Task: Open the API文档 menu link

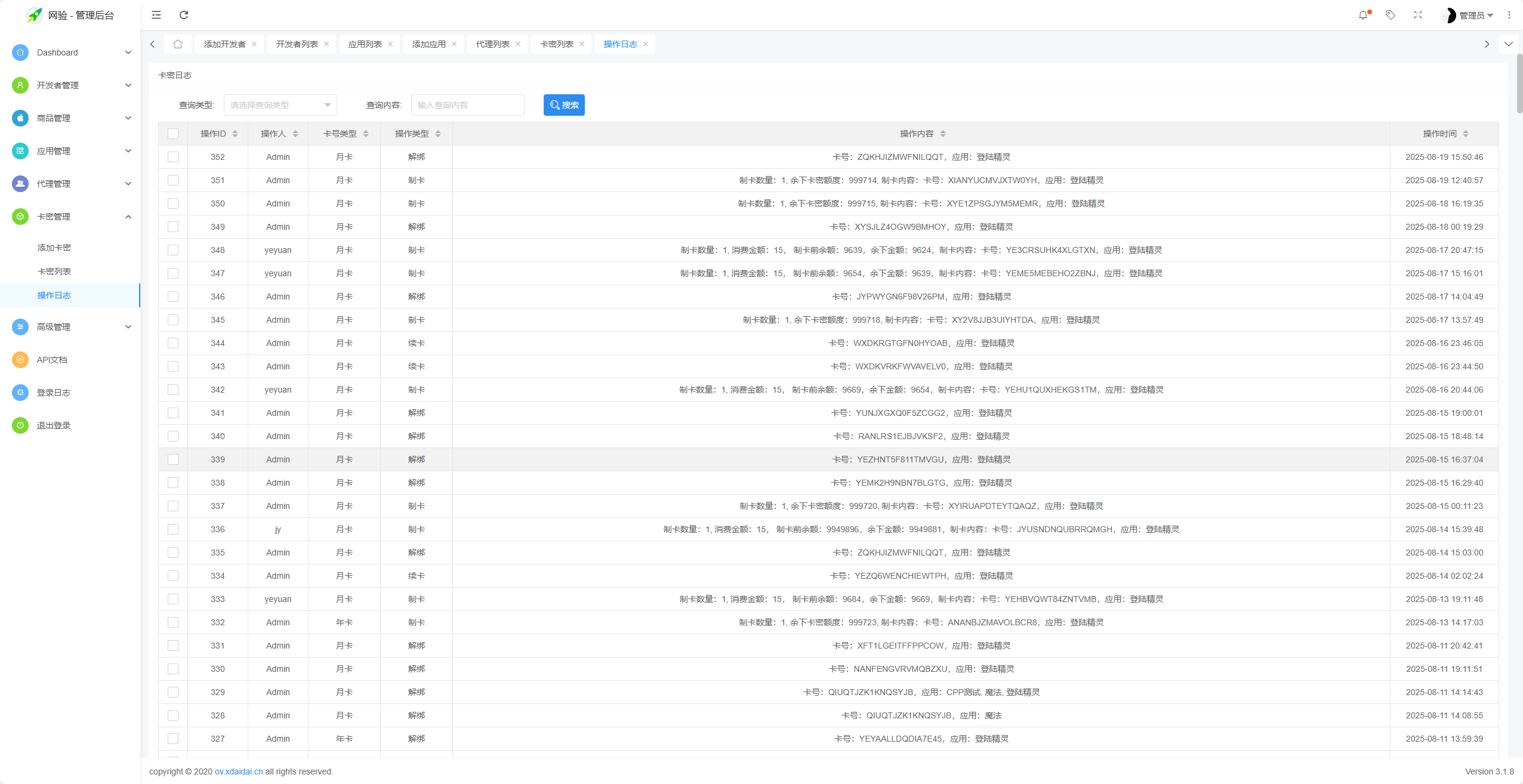Action: [52, 360]
